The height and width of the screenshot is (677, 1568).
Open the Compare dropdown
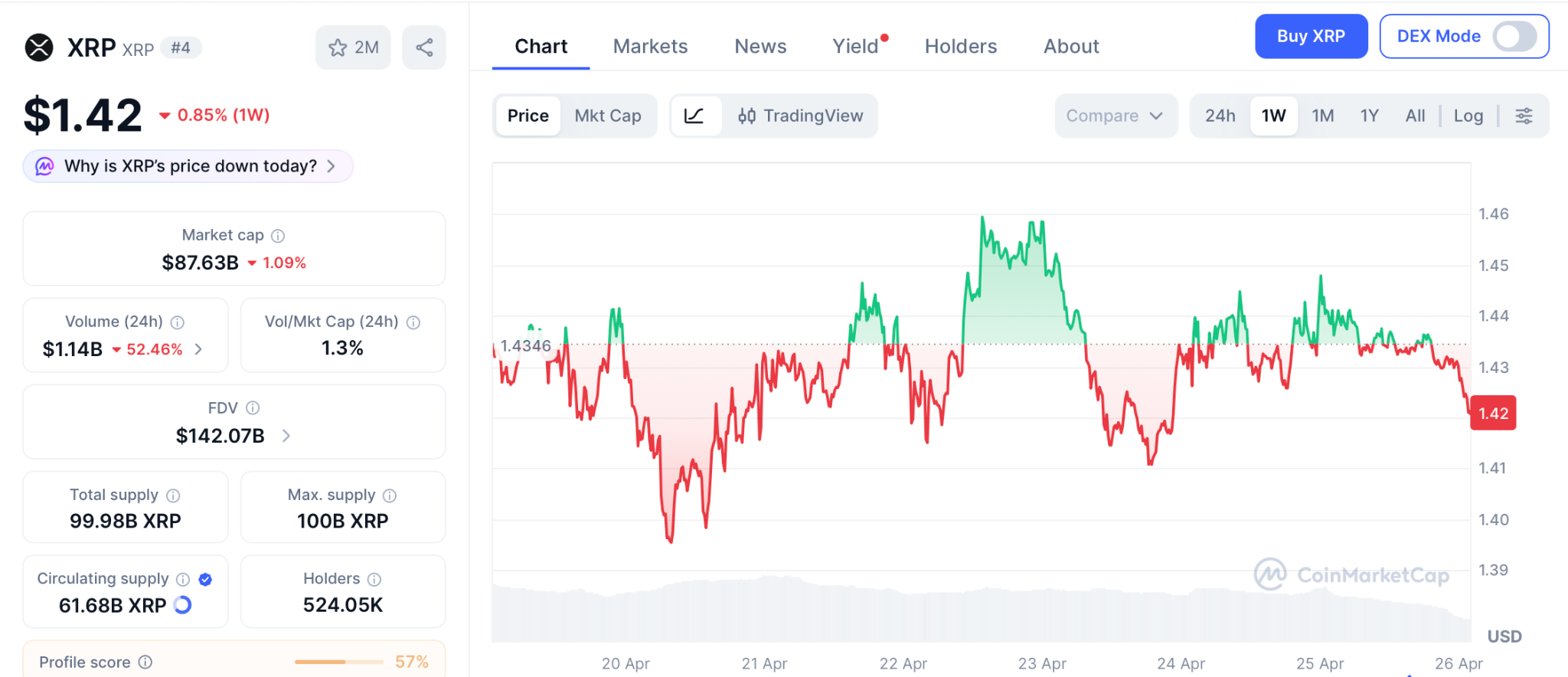click(x=1115, y=116)
